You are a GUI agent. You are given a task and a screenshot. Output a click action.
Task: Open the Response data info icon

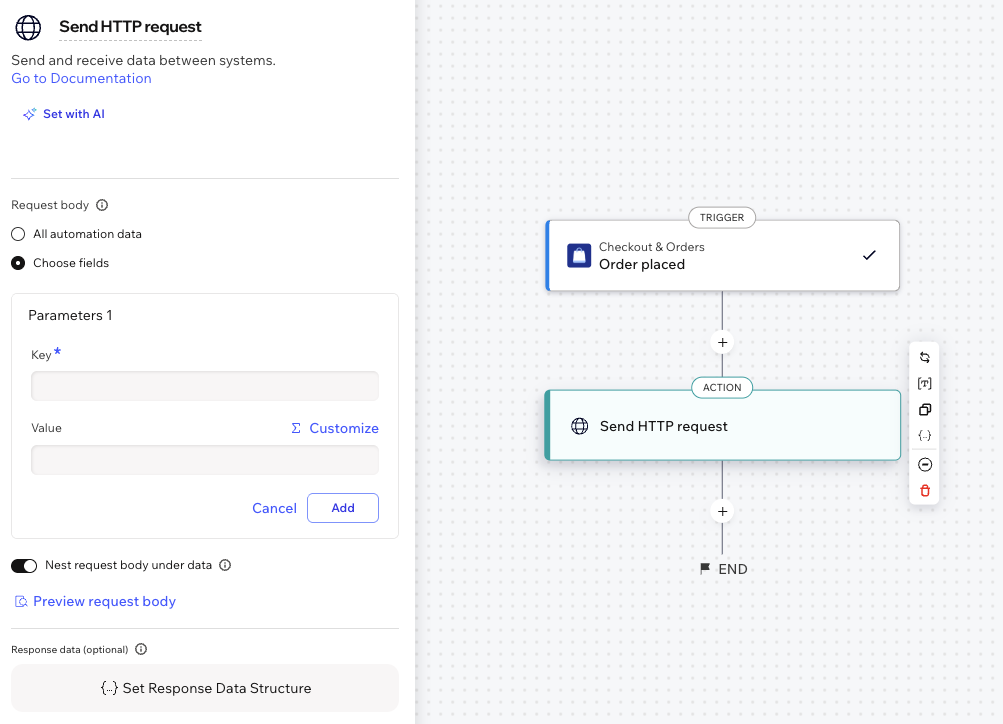coord(141,649)
